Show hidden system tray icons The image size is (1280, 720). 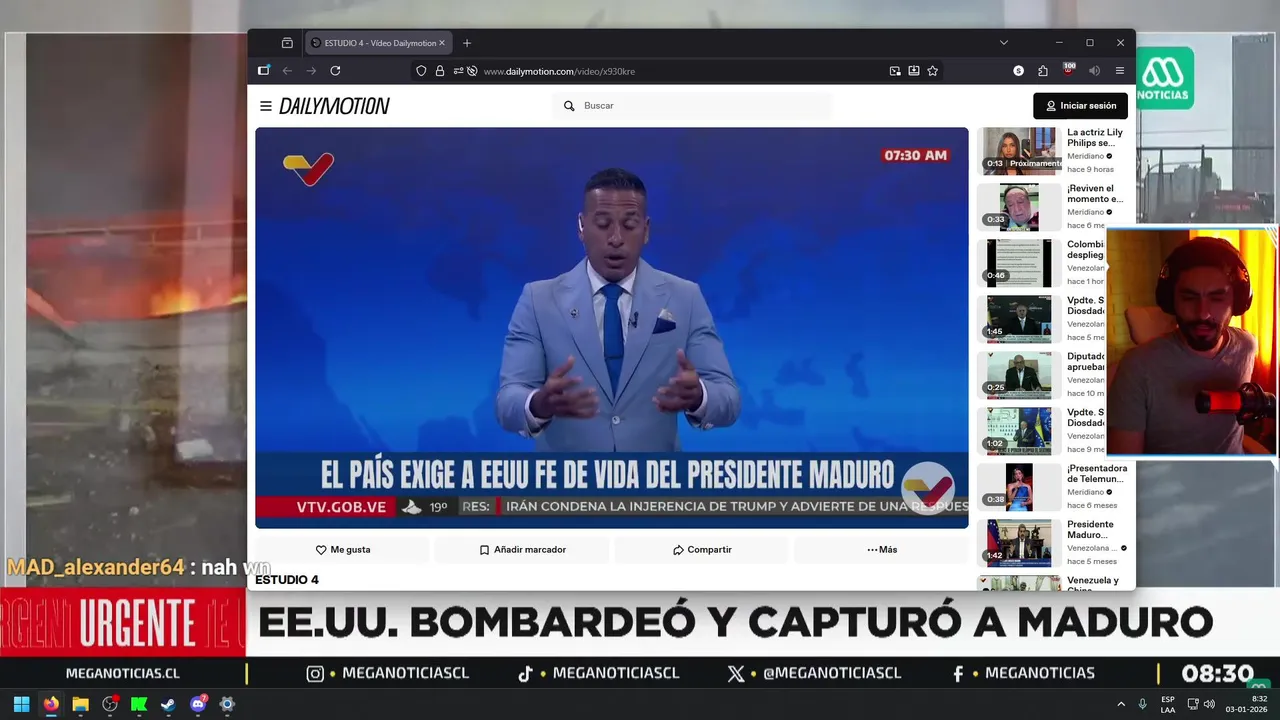click(x=1121, y=704)
